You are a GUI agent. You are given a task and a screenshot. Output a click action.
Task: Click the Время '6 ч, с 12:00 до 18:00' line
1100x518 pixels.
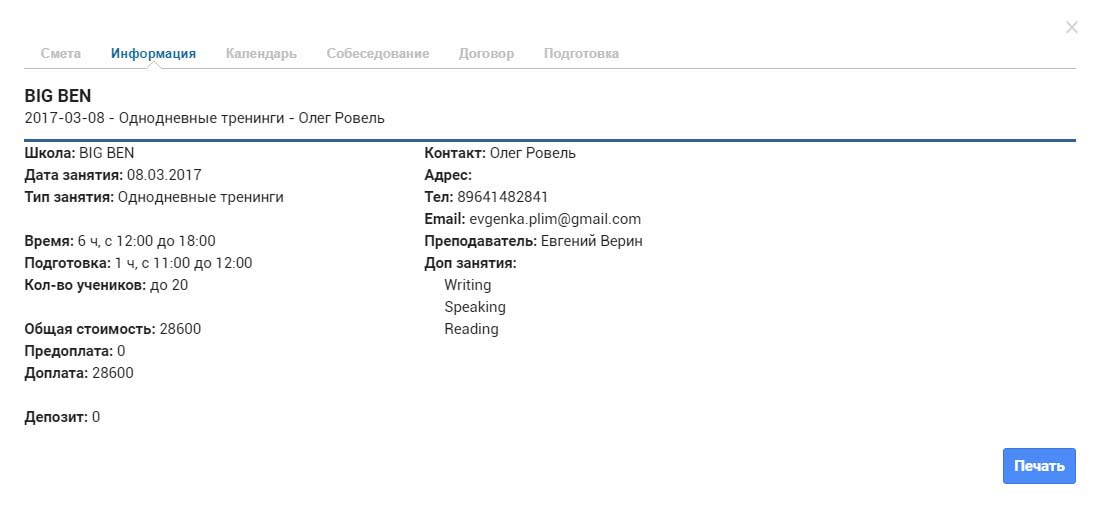tap(120, 241)
